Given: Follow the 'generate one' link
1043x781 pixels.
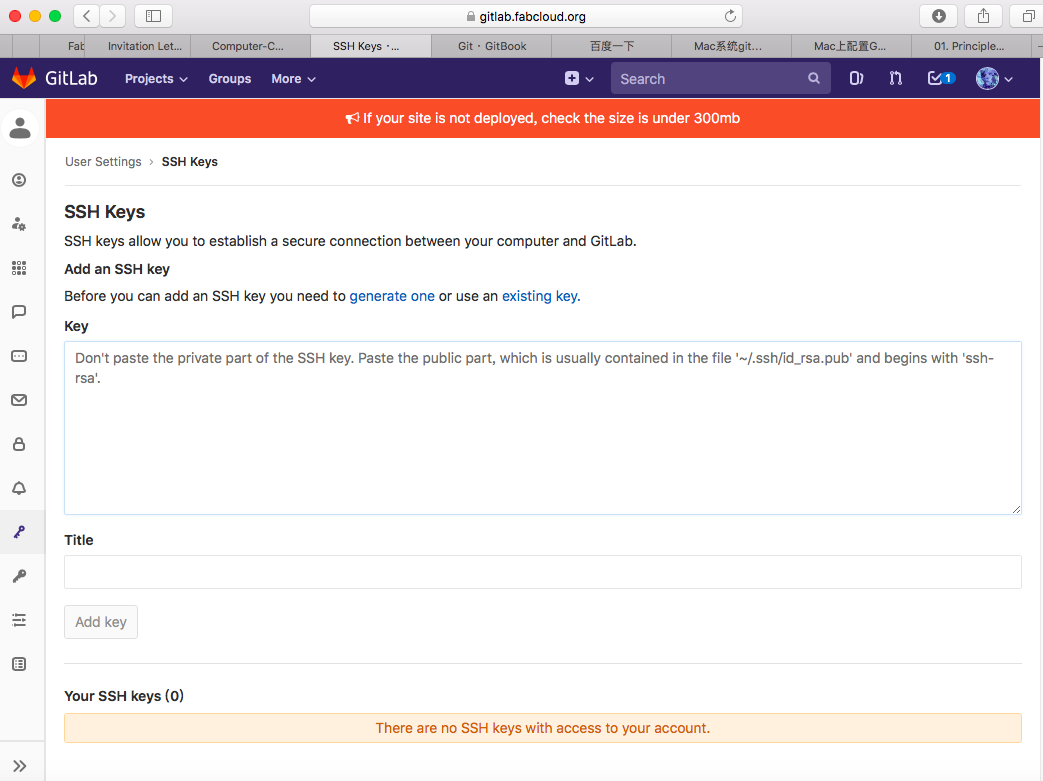Looking at the screenshot, I should pyautogui.click(x=392, y=296).
